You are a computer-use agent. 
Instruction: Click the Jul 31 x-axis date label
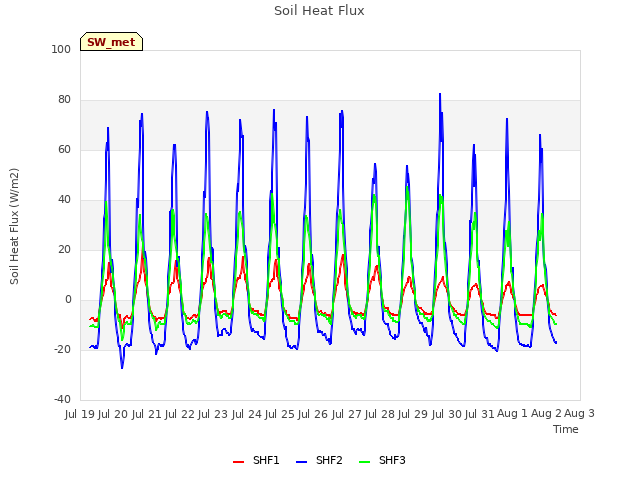[480, 414]
